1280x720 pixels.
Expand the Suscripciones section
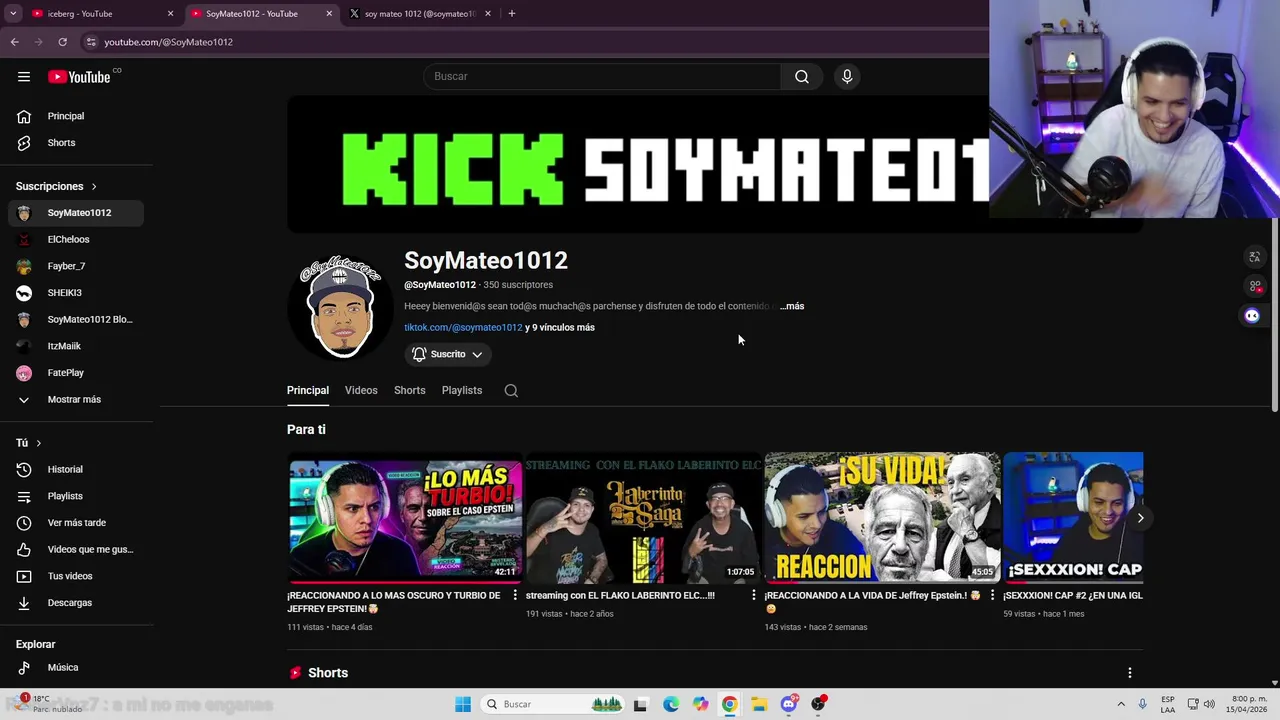click(x=56, y=186)
